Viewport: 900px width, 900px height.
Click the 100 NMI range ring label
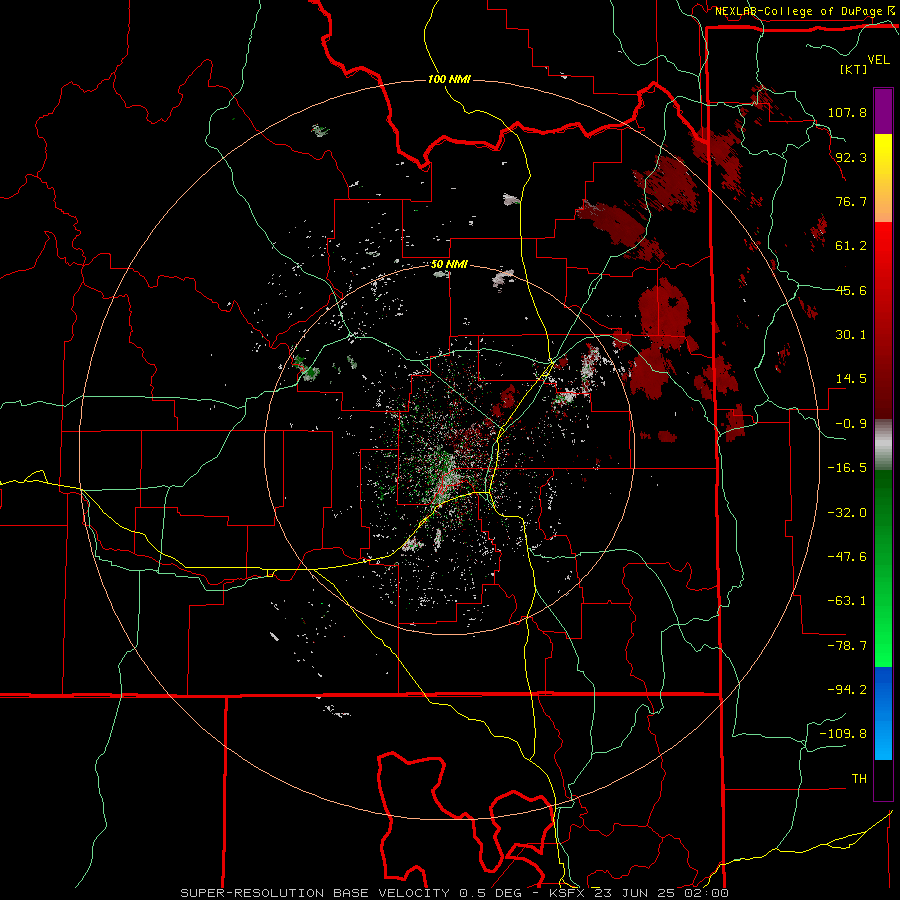coord(449,79)
